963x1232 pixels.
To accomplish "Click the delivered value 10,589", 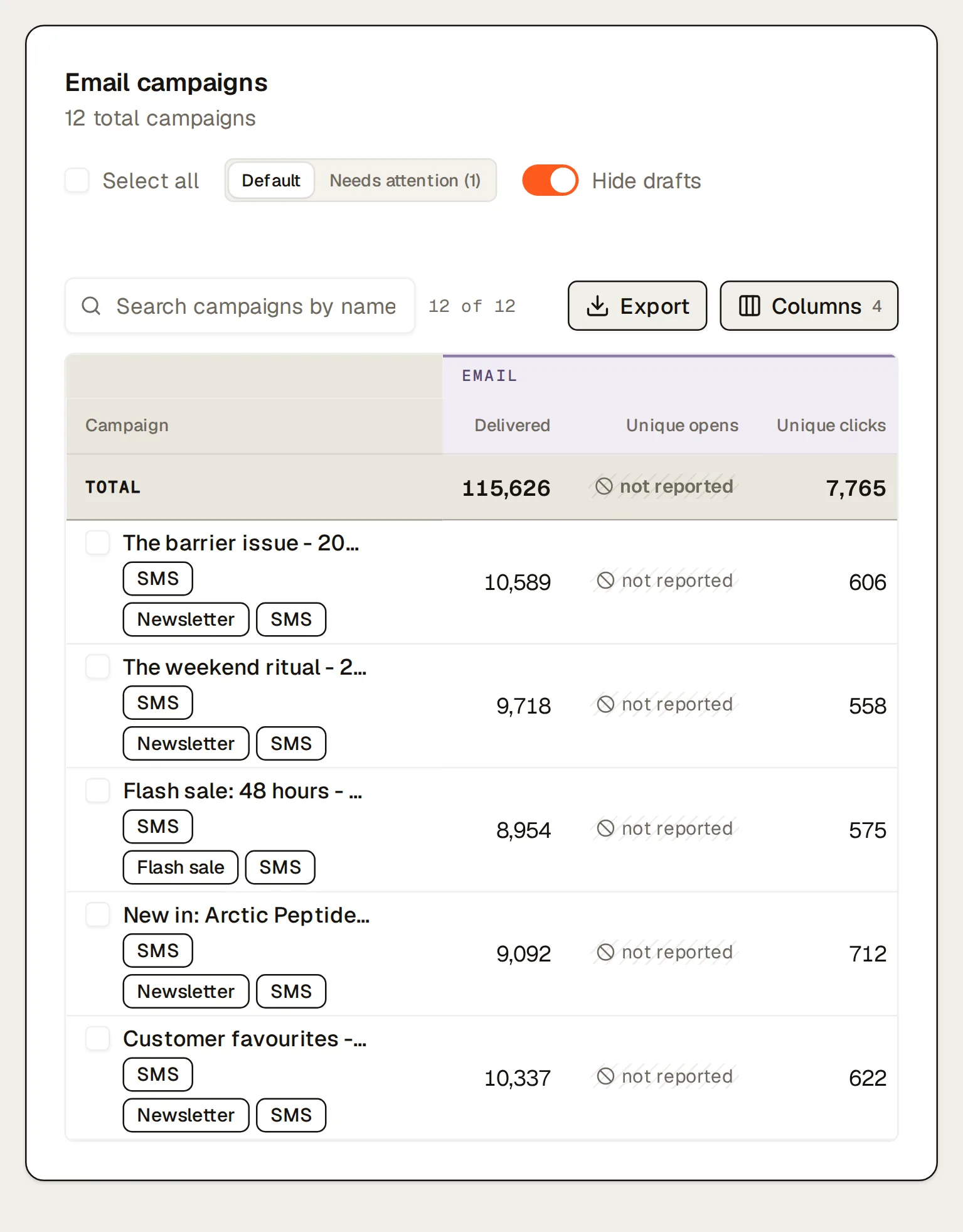I will (x=518, y=582).
